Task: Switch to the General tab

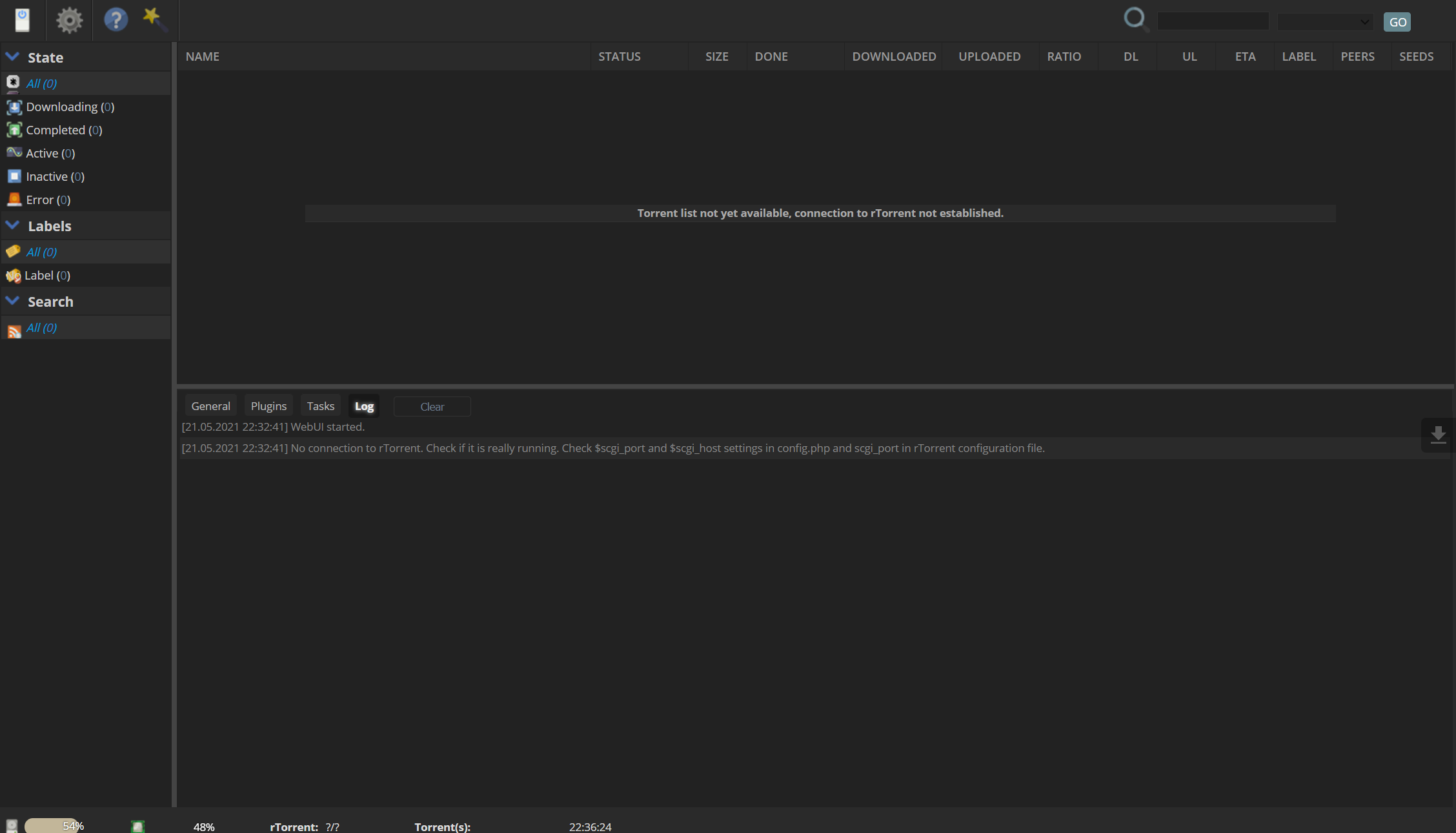Action: tap(210, 406)
